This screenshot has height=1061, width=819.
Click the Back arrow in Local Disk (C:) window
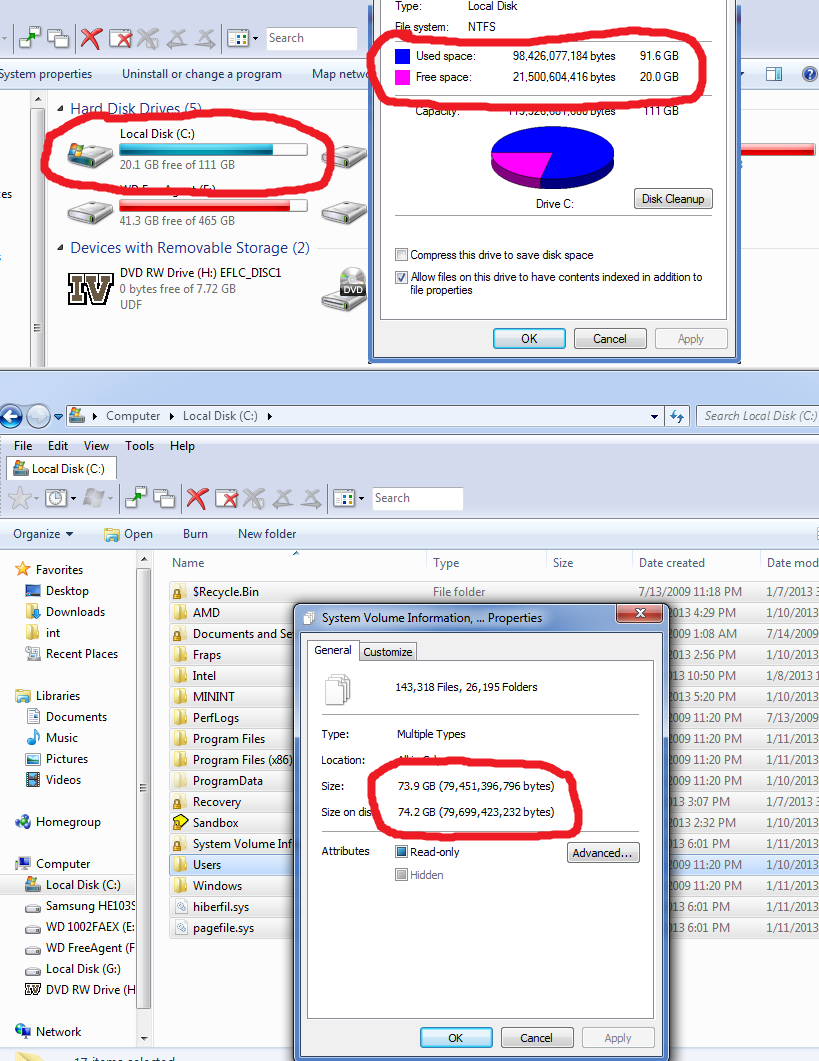pyautogui.click(x=11, y=416)
